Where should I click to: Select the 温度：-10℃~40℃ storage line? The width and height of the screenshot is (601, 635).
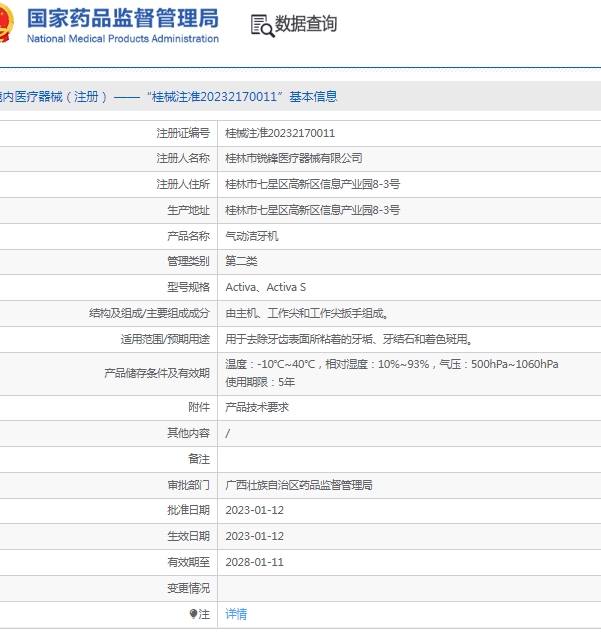pos(392,364)
